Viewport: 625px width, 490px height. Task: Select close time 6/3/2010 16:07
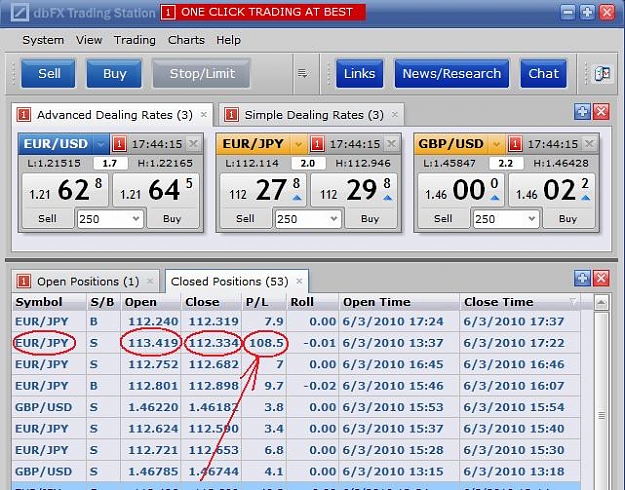point(514,386)
